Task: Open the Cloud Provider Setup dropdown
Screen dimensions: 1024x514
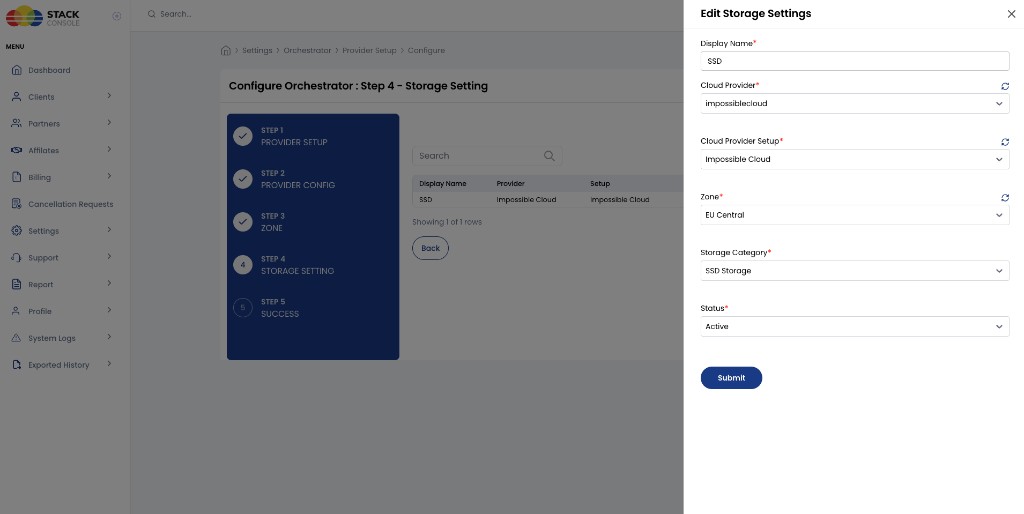Action: click(x=855, y=159)
